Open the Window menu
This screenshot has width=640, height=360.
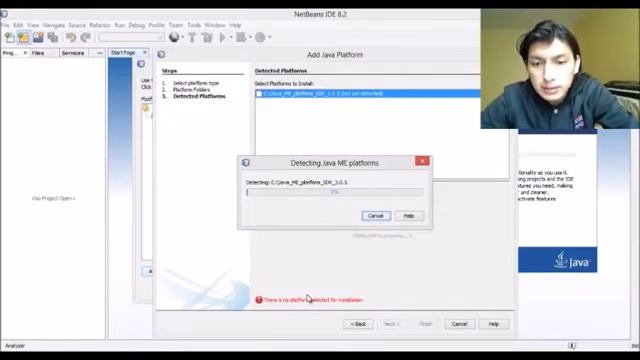pyautogui.click(x=215, y=25)
